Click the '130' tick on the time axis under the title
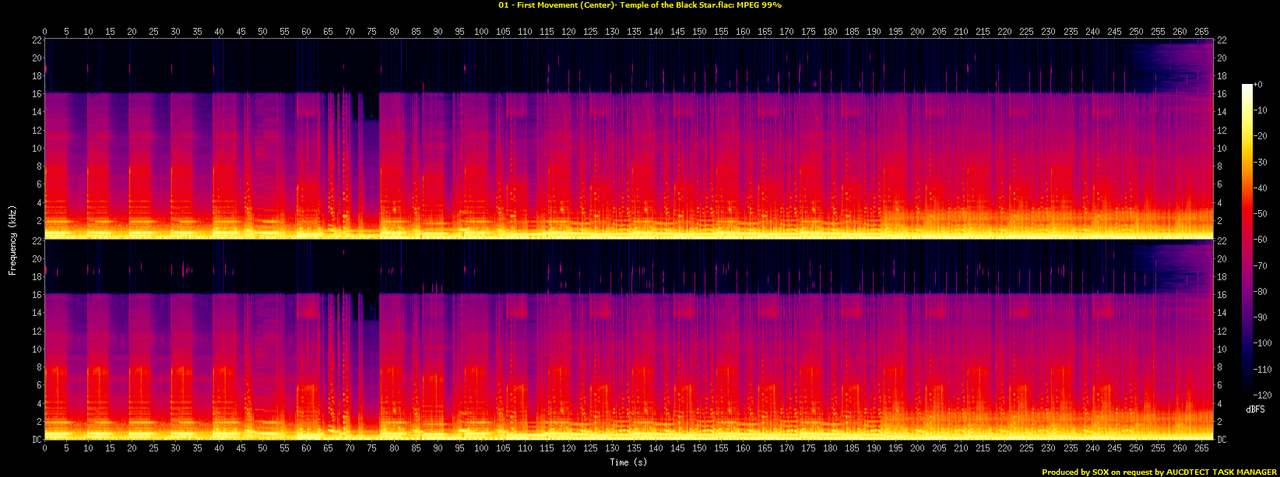Viewport: 1280px width, 477px height. click(x=611, y=31)
